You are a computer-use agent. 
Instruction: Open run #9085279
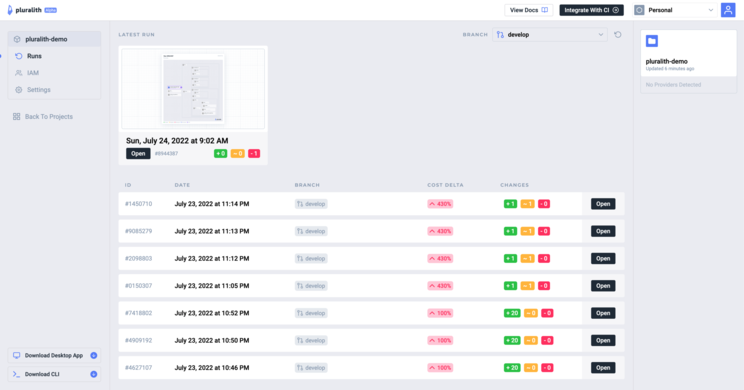click(603, 231)
